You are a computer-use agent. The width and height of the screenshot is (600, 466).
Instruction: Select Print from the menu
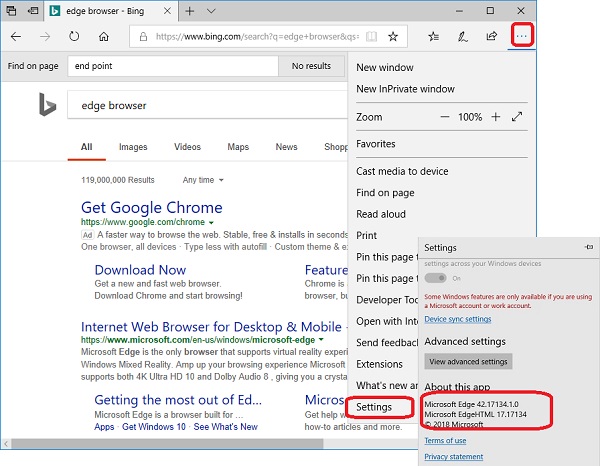pyautogui.click(x=367, y=236)
